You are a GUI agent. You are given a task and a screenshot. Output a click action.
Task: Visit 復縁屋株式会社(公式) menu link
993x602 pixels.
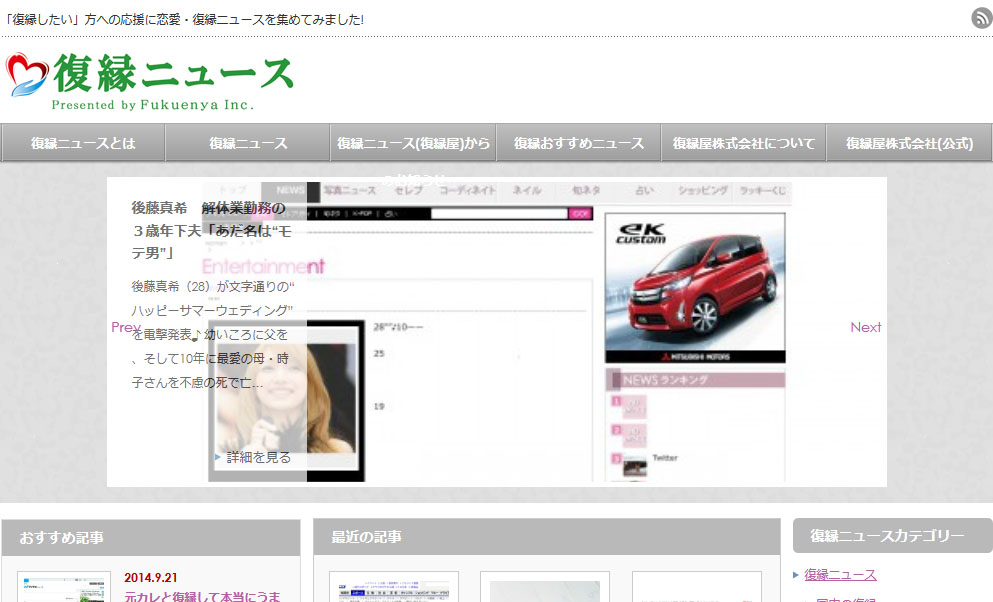[909, 143]
